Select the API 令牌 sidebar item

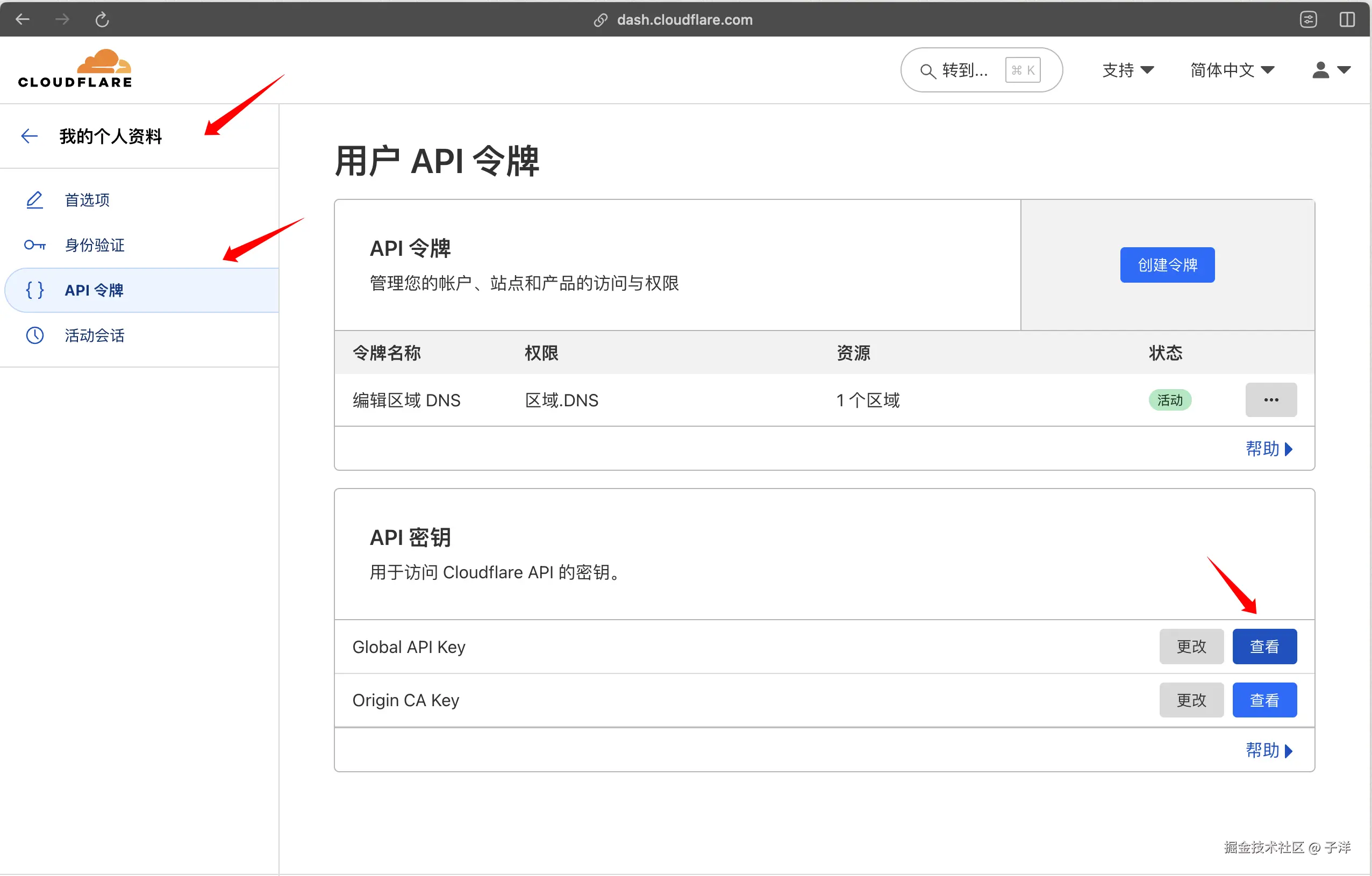94,290
